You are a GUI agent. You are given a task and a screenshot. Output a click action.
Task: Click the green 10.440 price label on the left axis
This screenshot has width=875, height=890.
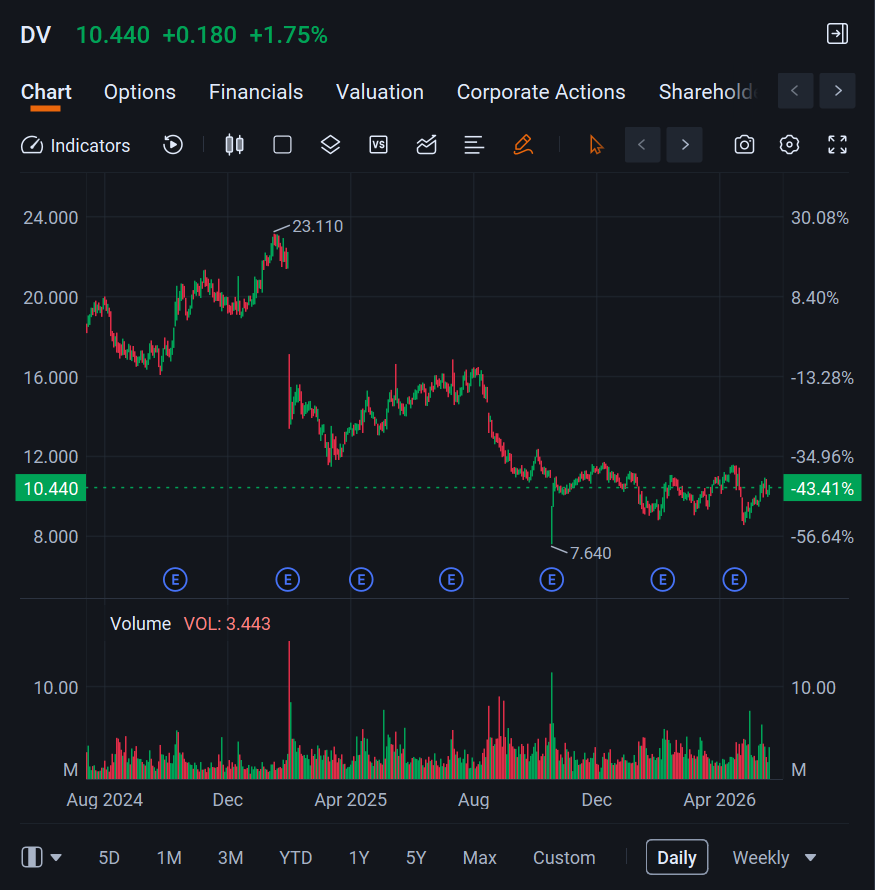(x=51, y=488)
